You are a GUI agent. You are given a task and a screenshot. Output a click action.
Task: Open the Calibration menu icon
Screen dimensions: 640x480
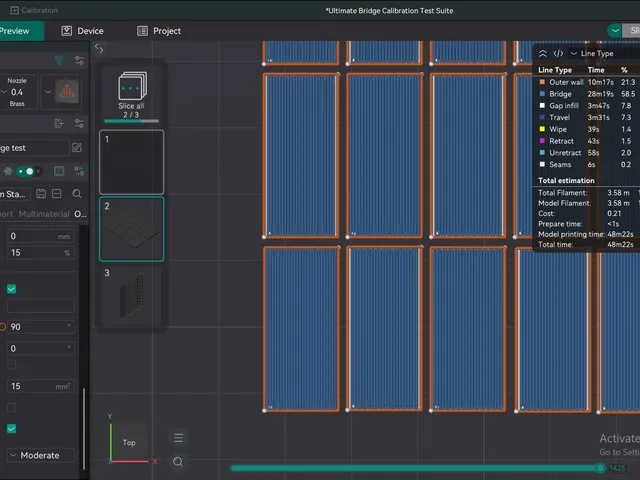tap(14, 10)
